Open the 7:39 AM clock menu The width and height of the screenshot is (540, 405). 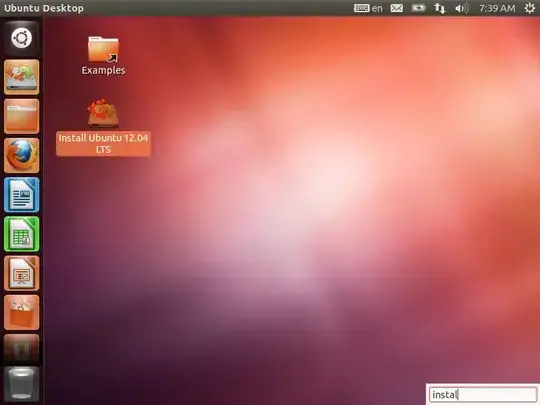pyautogui.click(x=497, y=8)
